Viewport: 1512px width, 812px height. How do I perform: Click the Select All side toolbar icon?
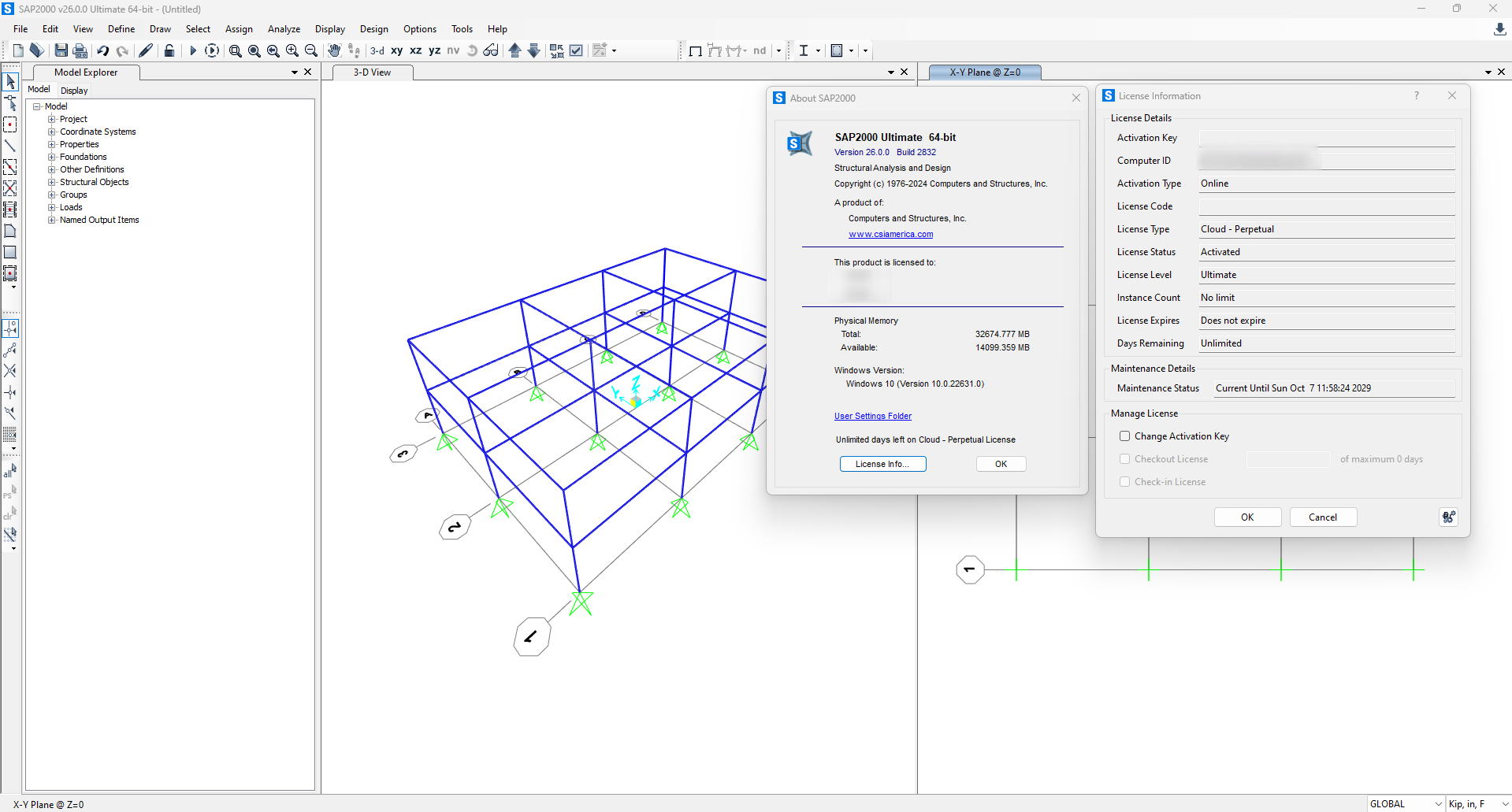[x=9, y=471]
